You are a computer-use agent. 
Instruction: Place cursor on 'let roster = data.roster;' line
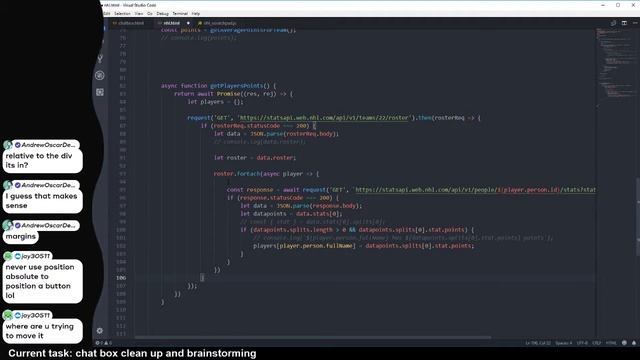pos(255,158)
